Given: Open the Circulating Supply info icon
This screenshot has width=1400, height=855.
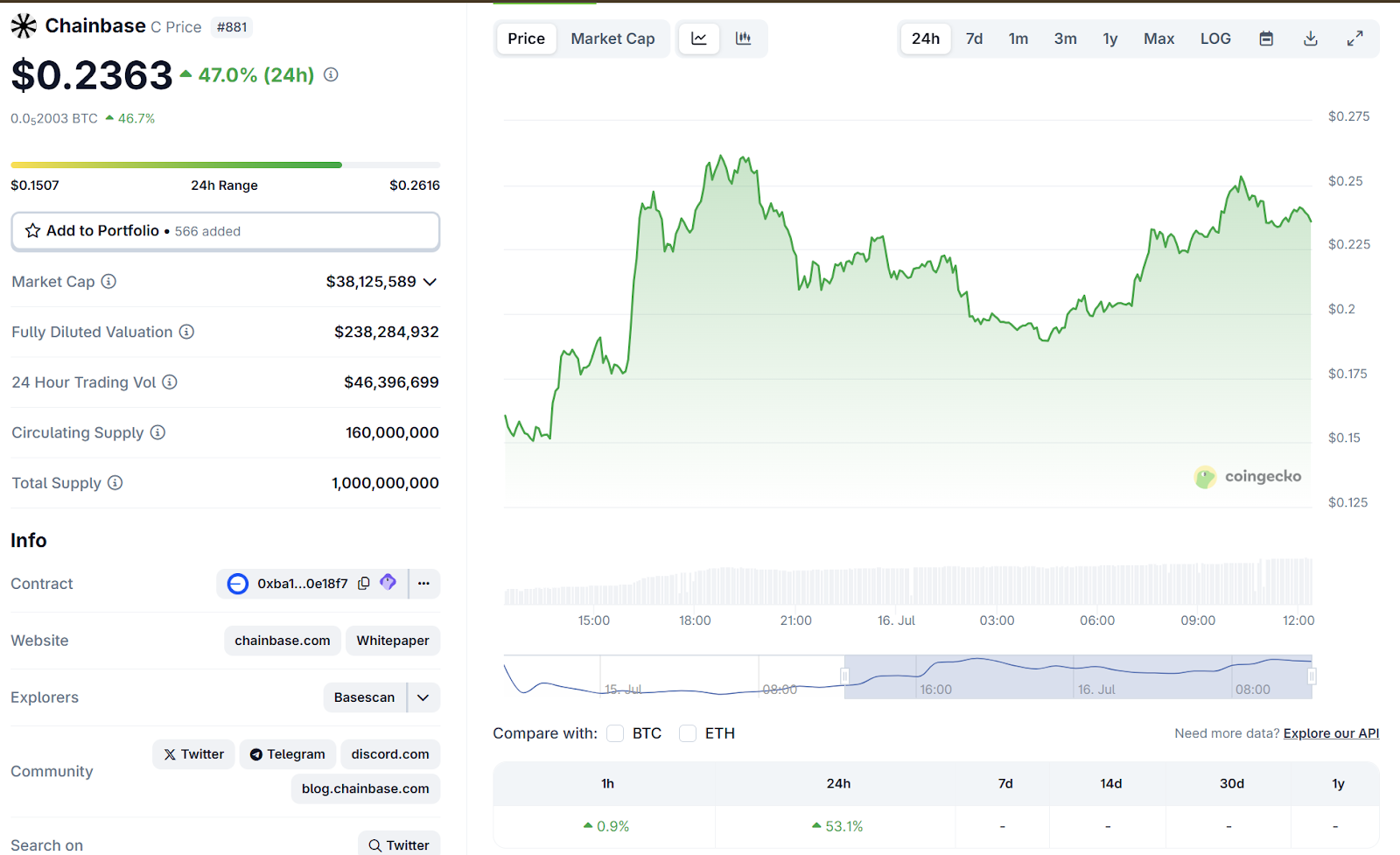Looking at the screenshot, I should [157, 432].
